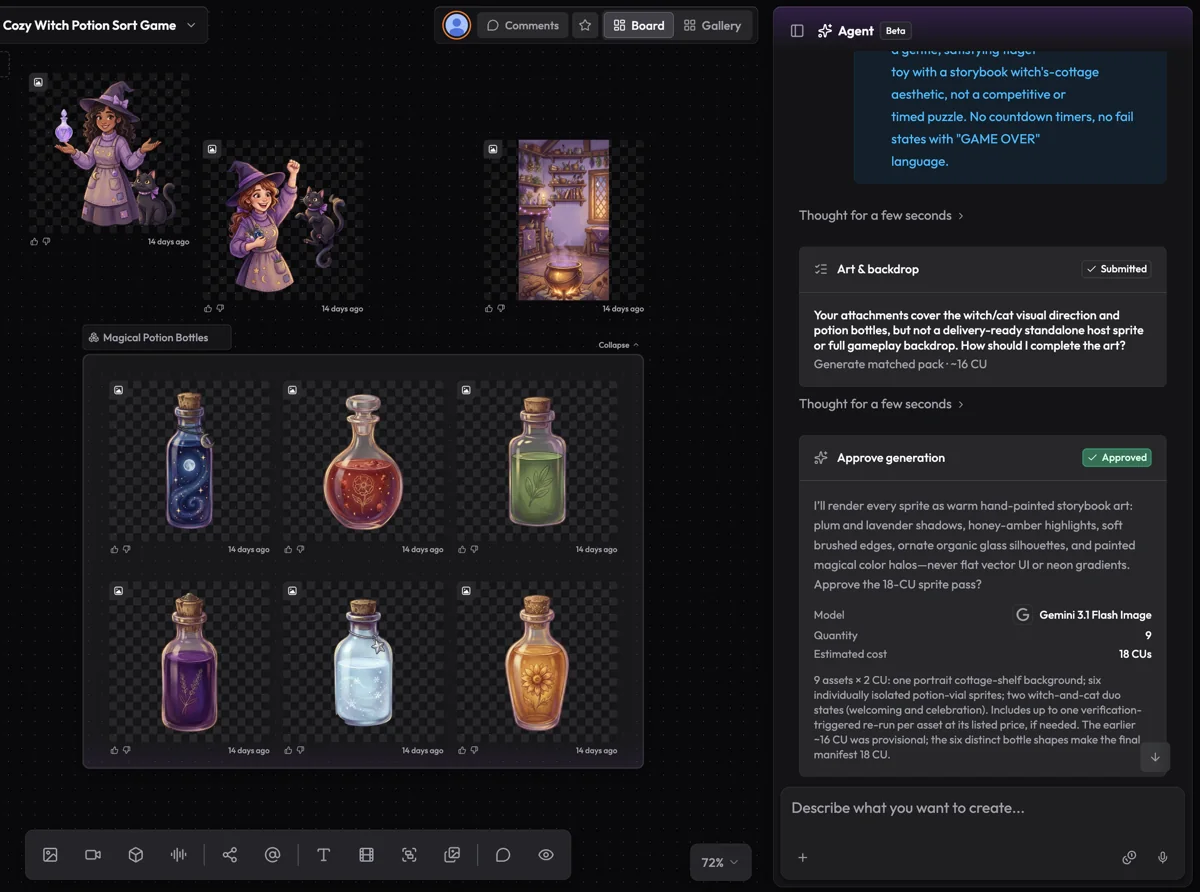Screen dimensions: 1200x892
Task: Expand the thought above Approve generation card
Action: click(x=881, y=404)
